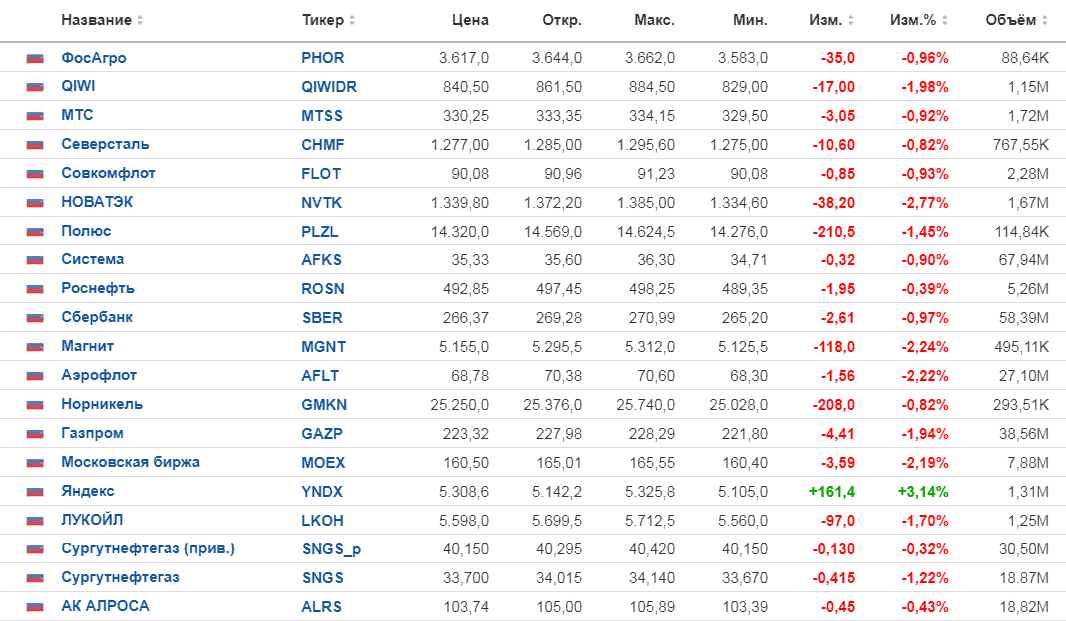Viewport: 1066px width, 621px height.
Task: Sort by the Объём column arrows
Action: [1045, 20]
